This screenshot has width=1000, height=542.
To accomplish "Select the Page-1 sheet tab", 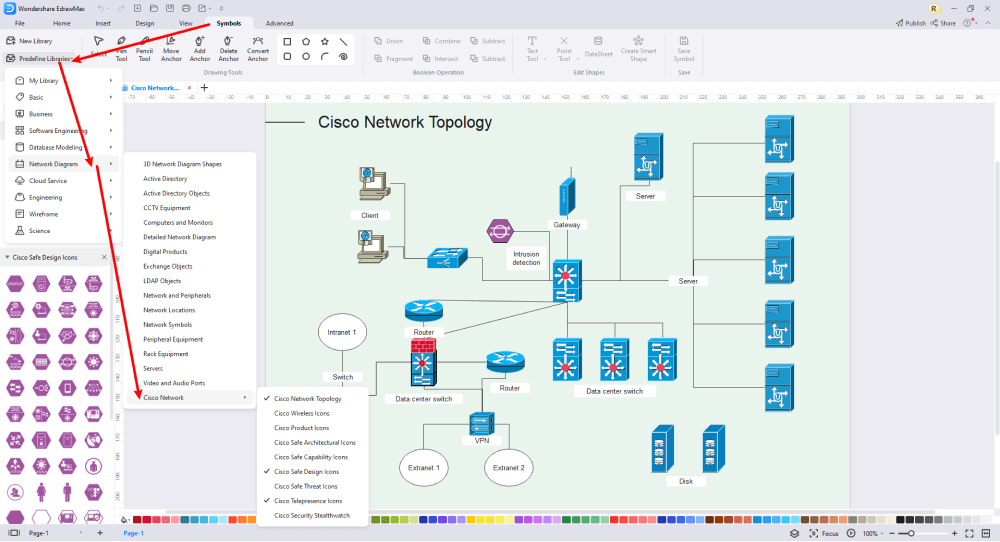I will [x=133, y=533].
